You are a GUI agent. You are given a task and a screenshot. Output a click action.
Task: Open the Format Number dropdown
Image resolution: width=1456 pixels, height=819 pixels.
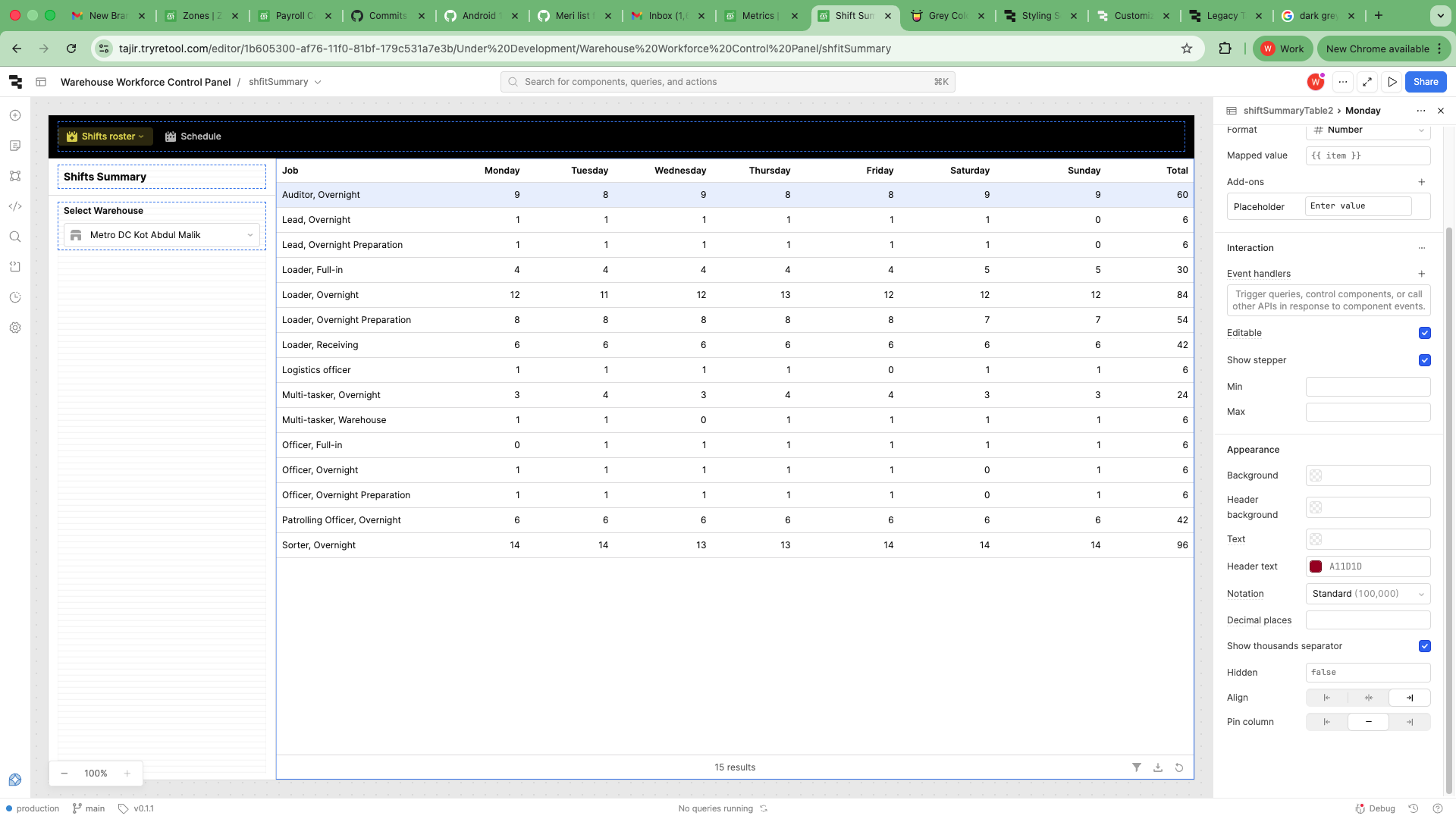click(x=1367, y=130)
